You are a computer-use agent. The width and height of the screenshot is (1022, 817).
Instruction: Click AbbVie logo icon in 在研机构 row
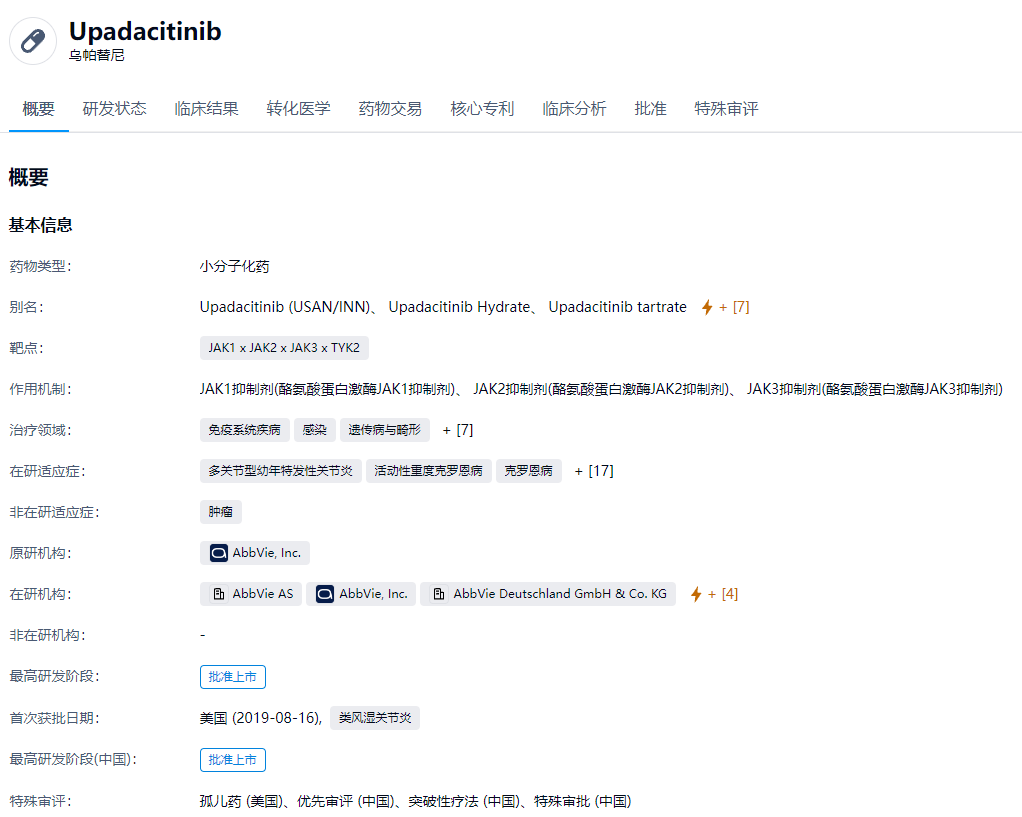point(325,594)
